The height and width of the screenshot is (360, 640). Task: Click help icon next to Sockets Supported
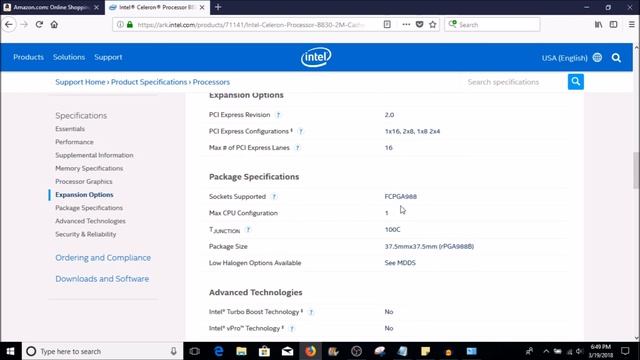pyautogui.click(x=274, y=197)
